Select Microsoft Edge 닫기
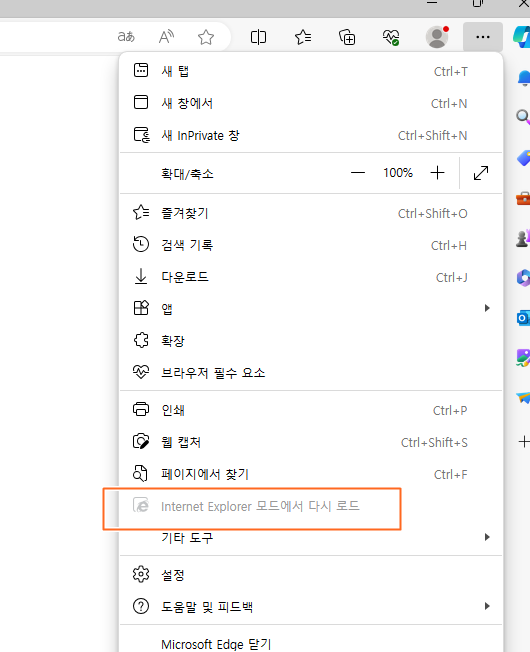The width and height of the screenshot is (530, 652). [x=311, y=644]
